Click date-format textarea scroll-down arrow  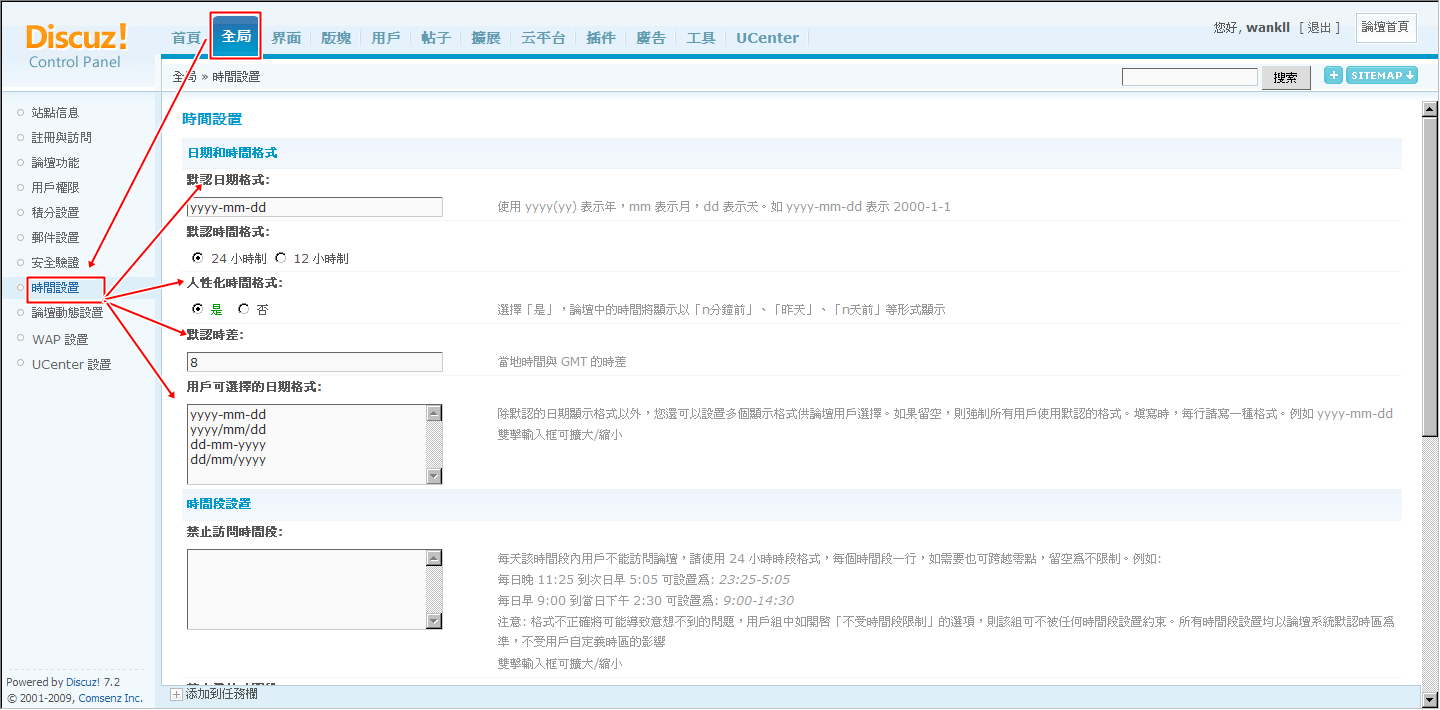point(434,476)
